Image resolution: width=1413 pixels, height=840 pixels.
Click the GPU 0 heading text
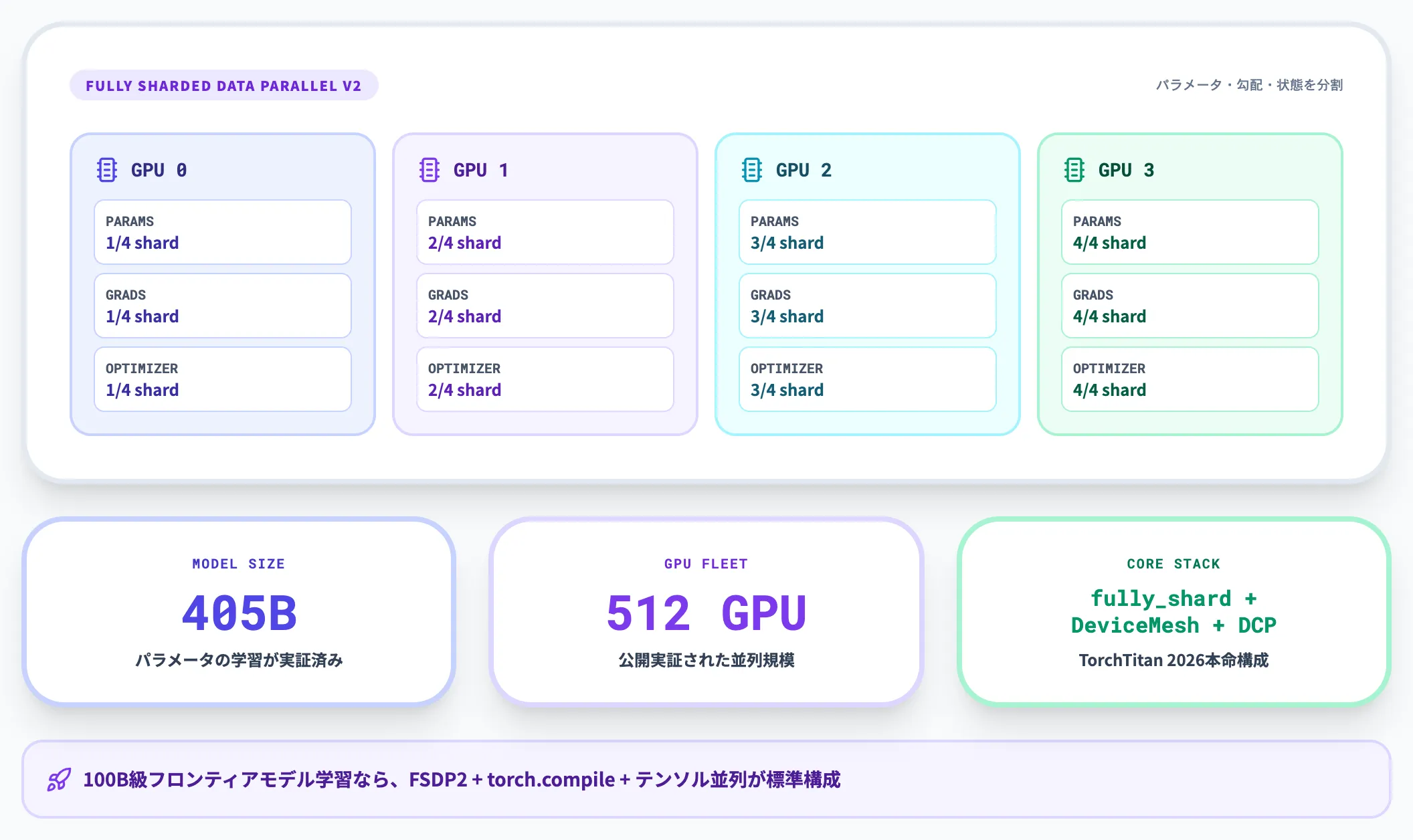pyautogui.click(x=159, y=170)
